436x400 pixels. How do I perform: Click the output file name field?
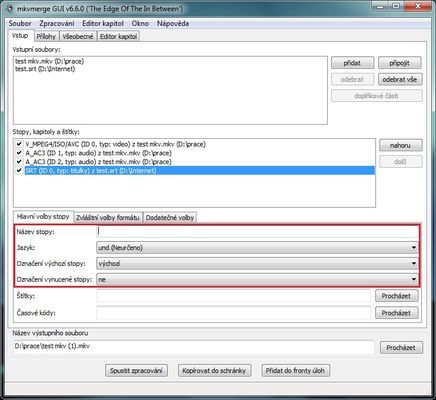point(194,347)
